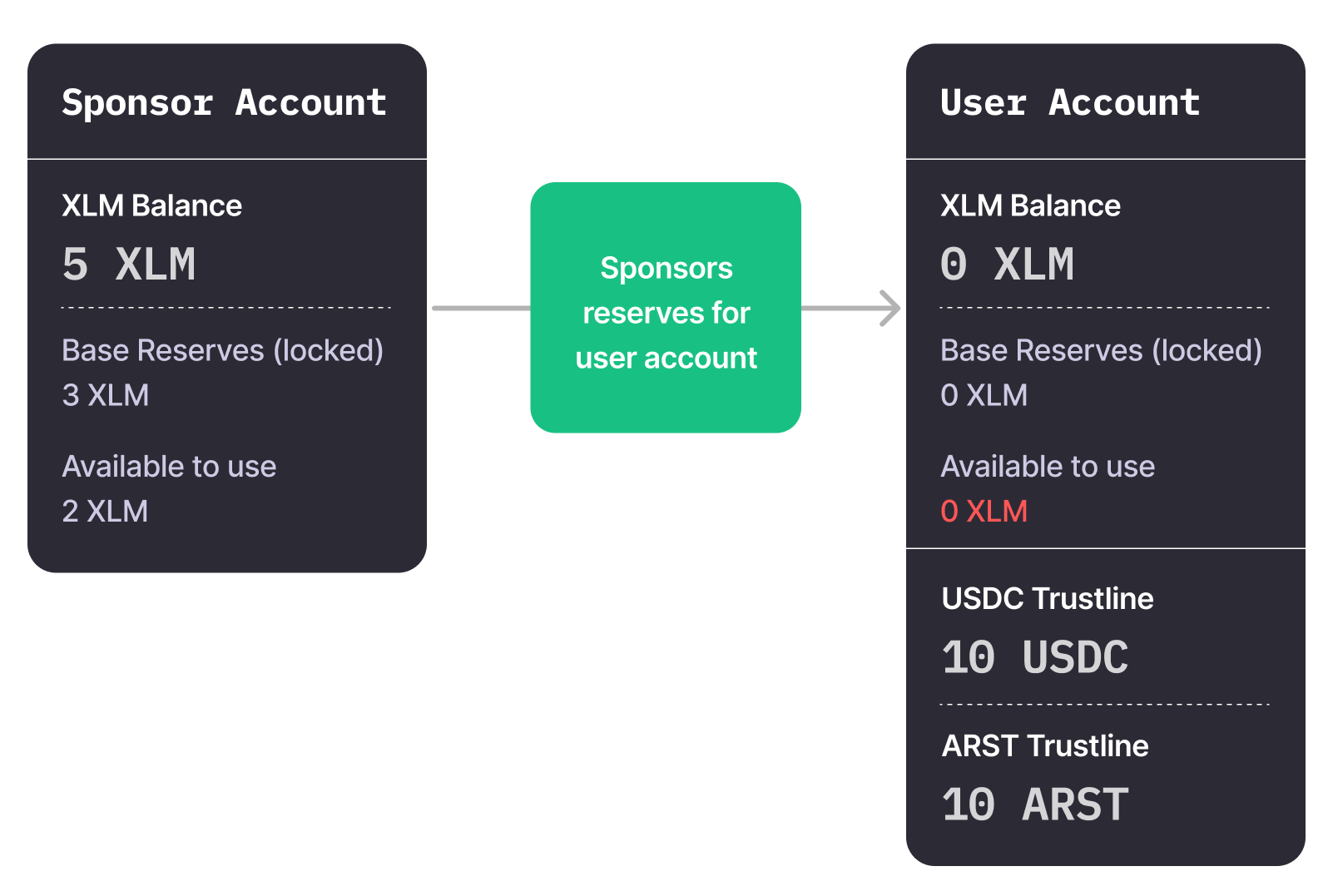Click the red 0 XLM available value

coord(984,511)
